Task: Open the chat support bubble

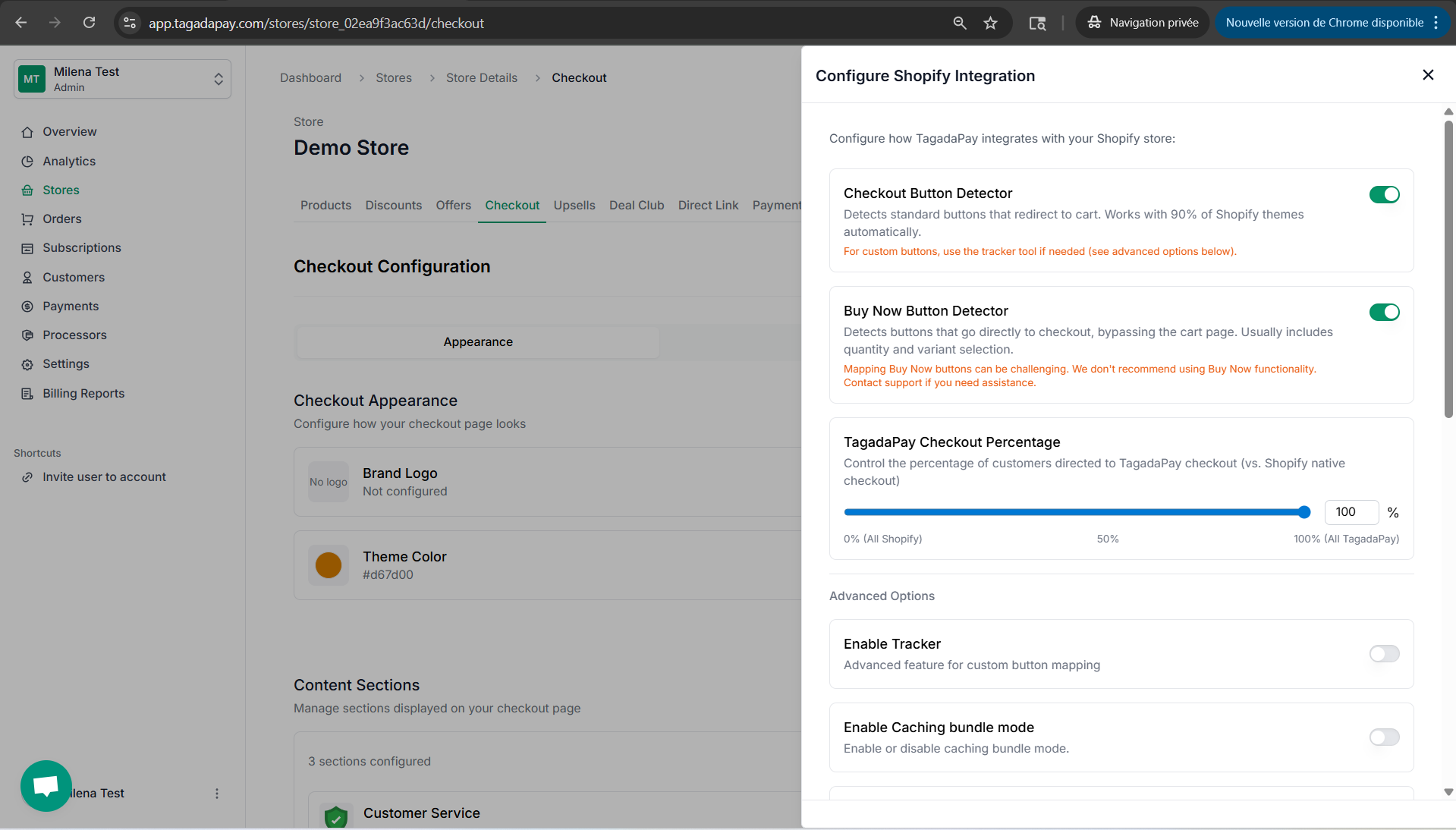Action: click(x=46, y=786)
